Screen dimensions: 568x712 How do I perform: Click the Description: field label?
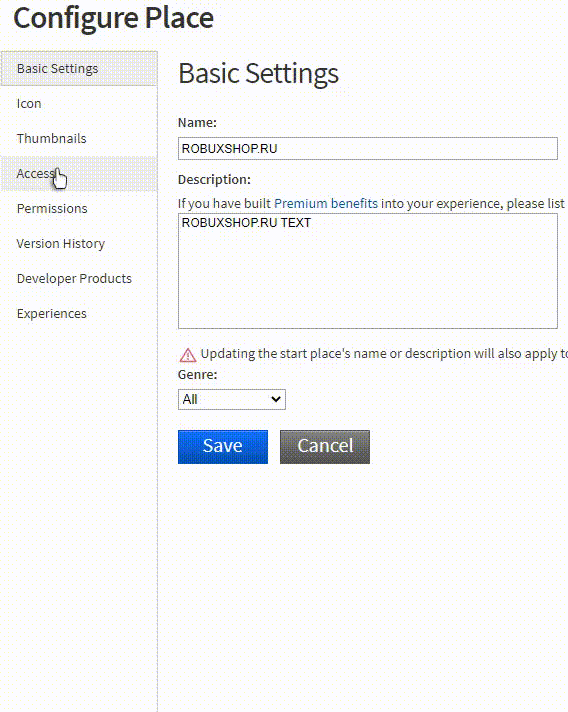214,180
